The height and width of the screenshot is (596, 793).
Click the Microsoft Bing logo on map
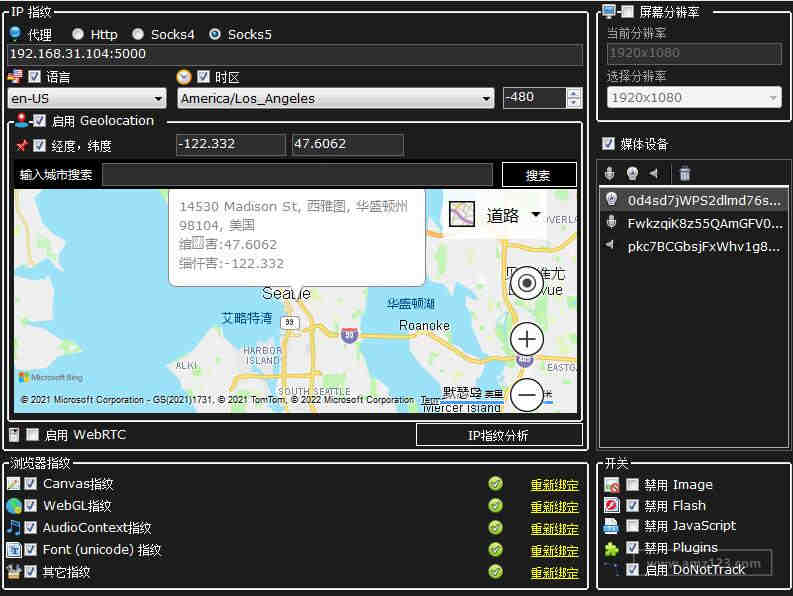click(51, 377)
